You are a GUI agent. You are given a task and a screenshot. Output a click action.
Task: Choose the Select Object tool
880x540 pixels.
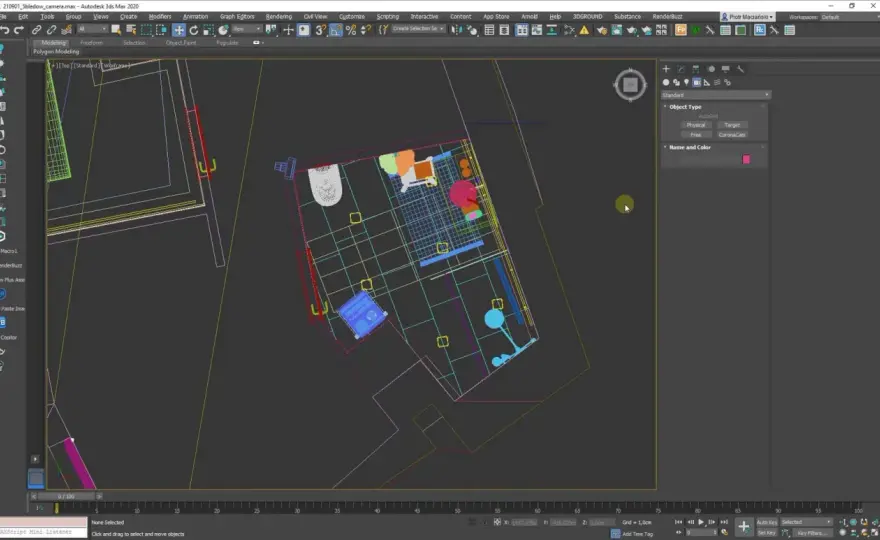[x=116, y=30]
